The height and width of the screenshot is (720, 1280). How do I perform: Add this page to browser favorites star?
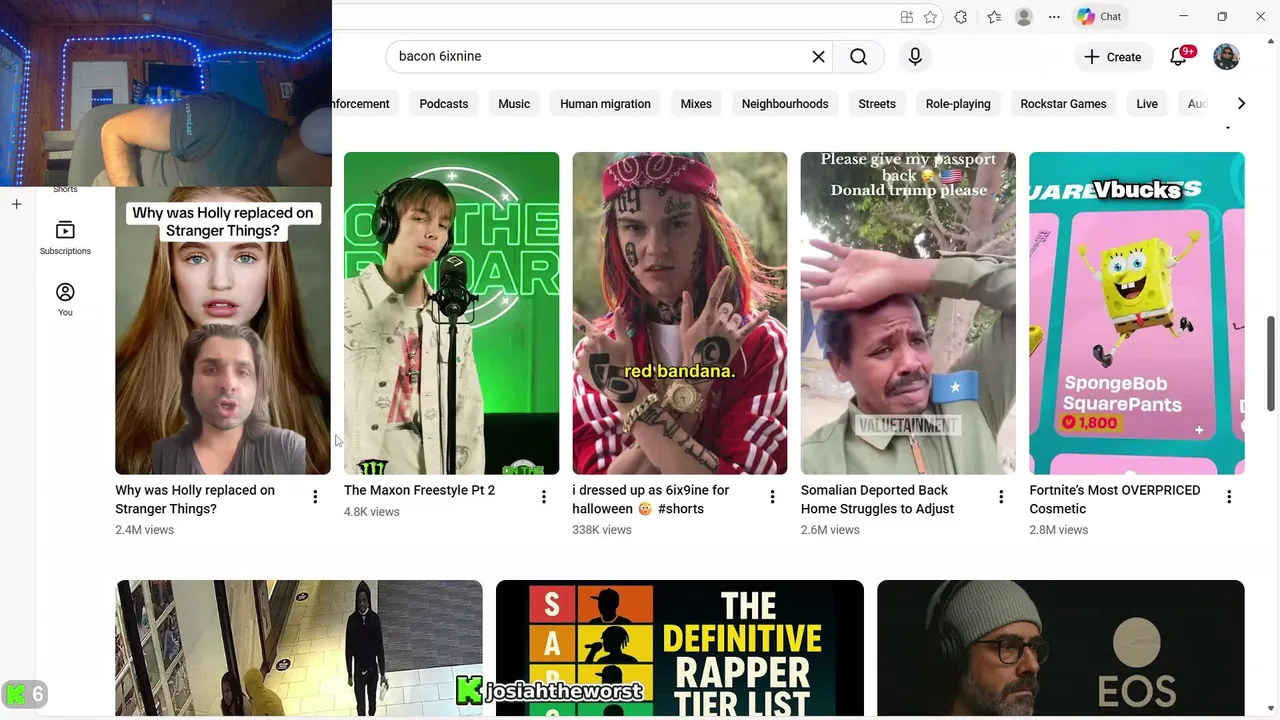931,17
